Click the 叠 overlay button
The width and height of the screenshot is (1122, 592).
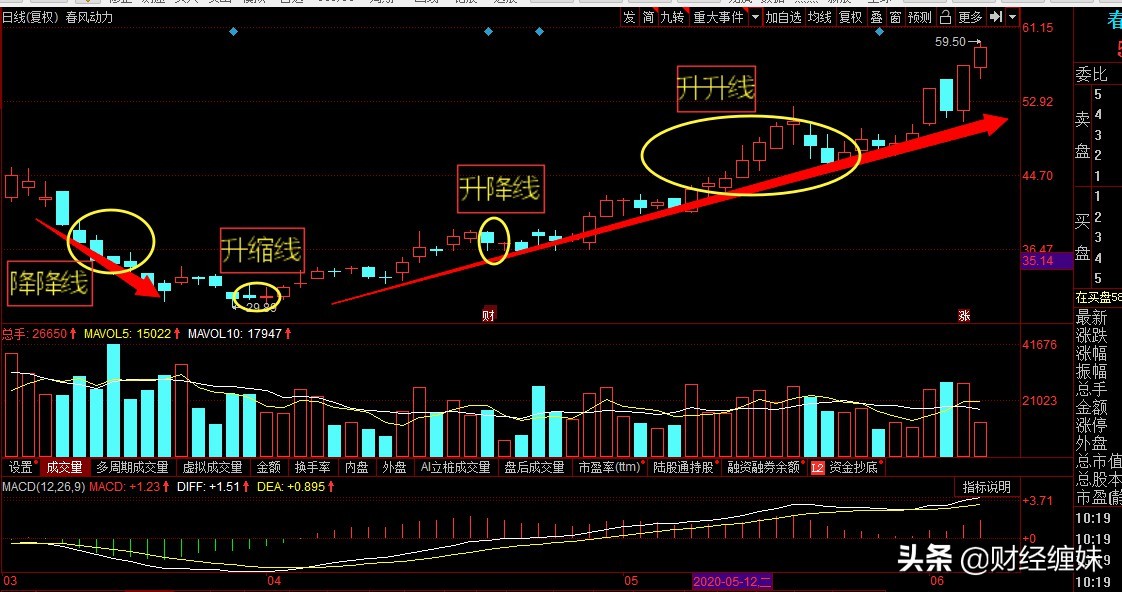coord(876,17)
